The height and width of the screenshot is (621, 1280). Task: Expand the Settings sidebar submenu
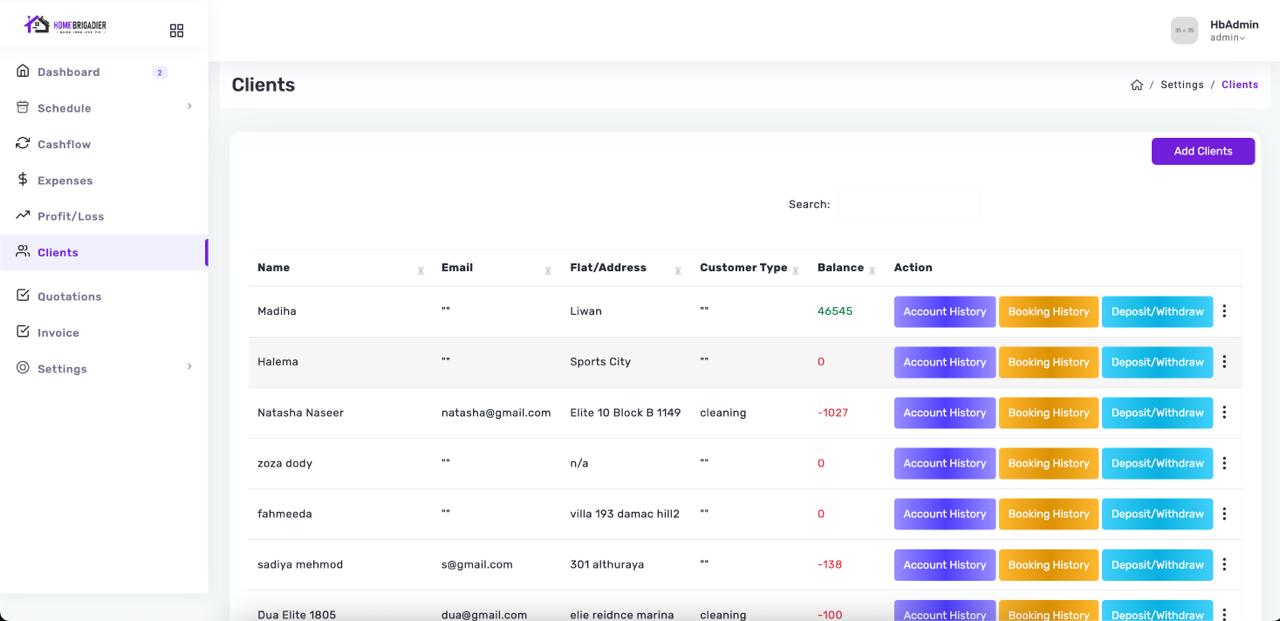[189, 368]
